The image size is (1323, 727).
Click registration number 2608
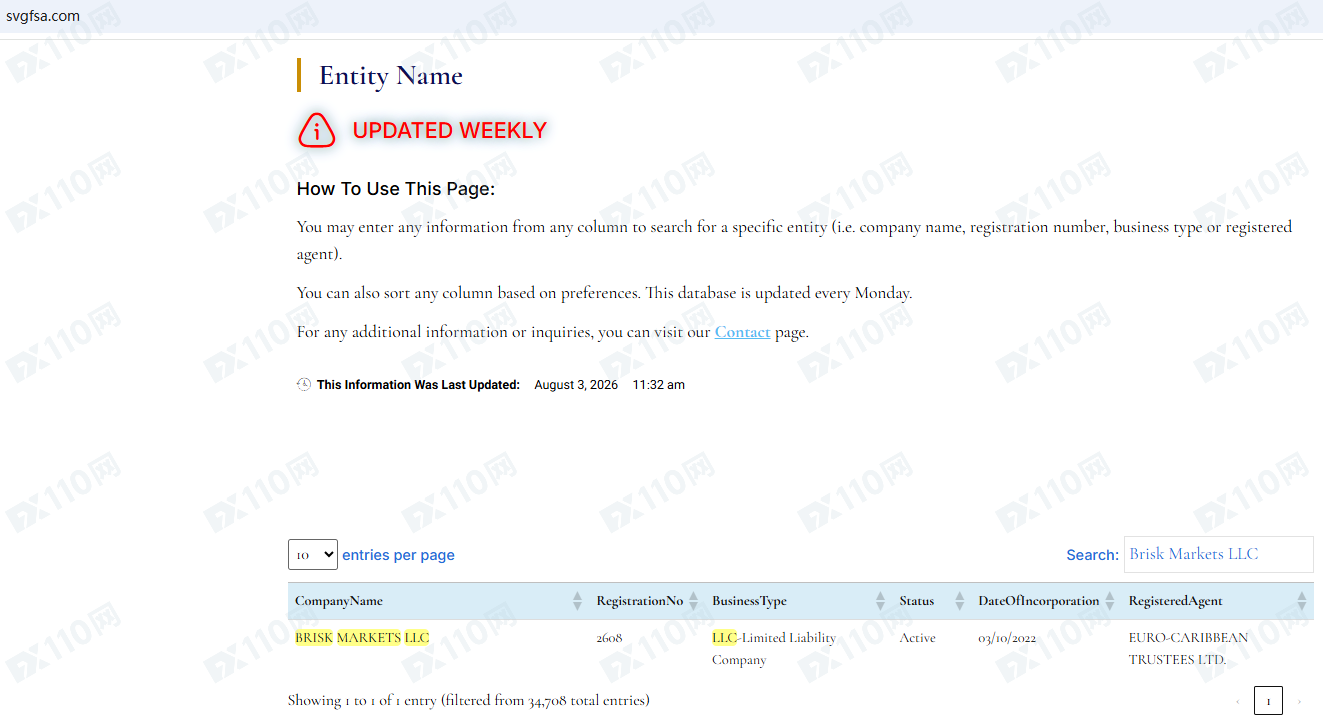pos(609,638)
